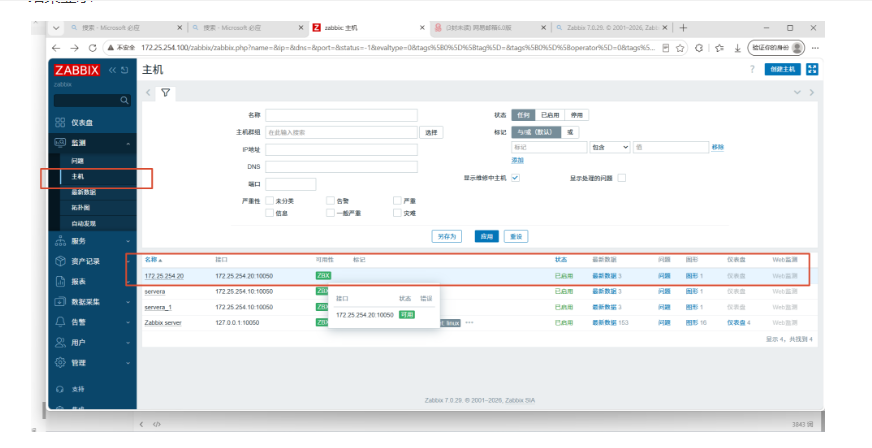The height and width of the screenshot is (448, 872).
Task: Expand the 管理 menu chevron
Action: pos(128,363)
